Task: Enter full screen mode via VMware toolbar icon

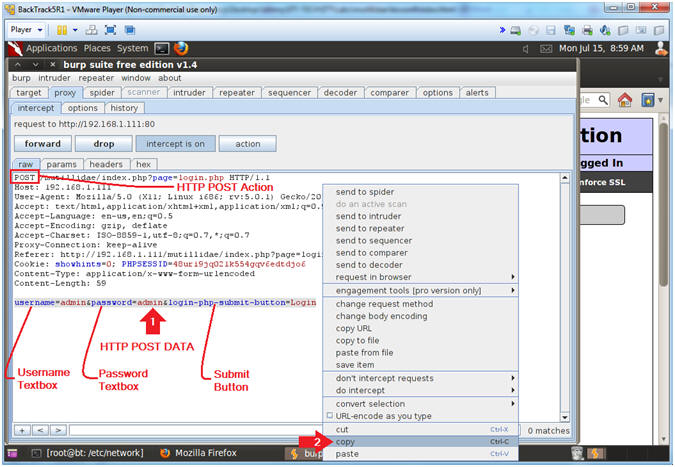Action: 111,30
